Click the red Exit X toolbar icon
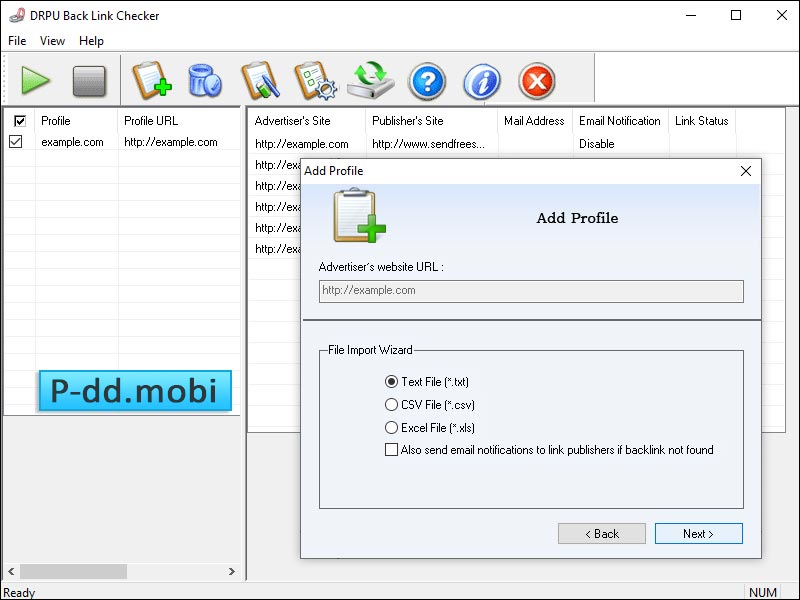Screen dimensions: 800x600 (537, 80)
